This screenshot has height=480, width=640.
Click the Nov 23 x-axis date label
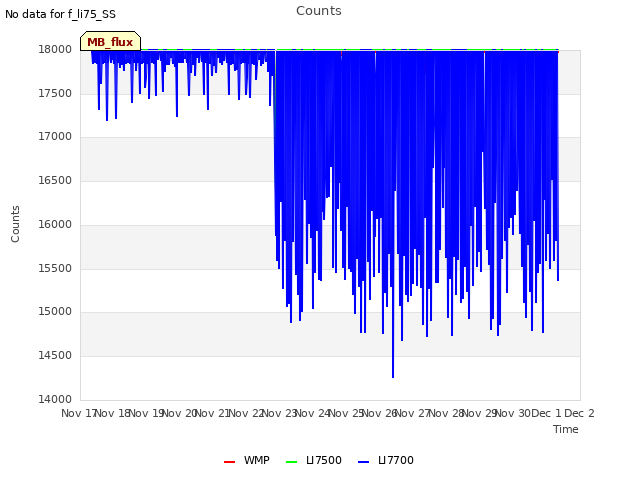point(280,413)
